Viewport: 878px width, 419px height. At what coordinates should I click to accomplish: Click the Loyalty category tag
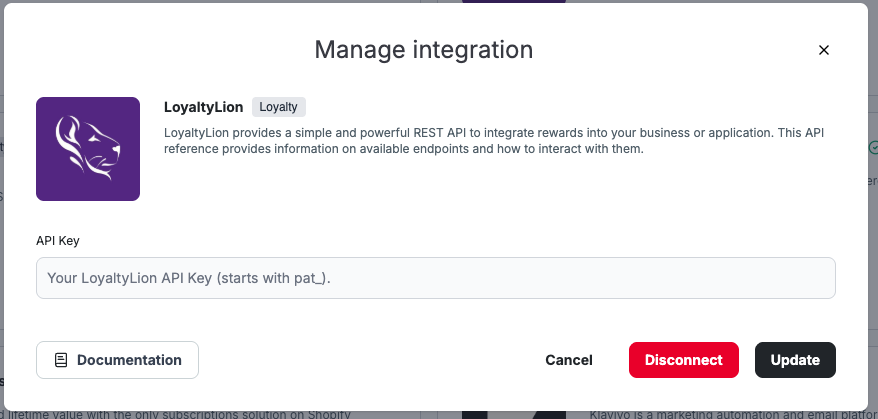(279, 107)
